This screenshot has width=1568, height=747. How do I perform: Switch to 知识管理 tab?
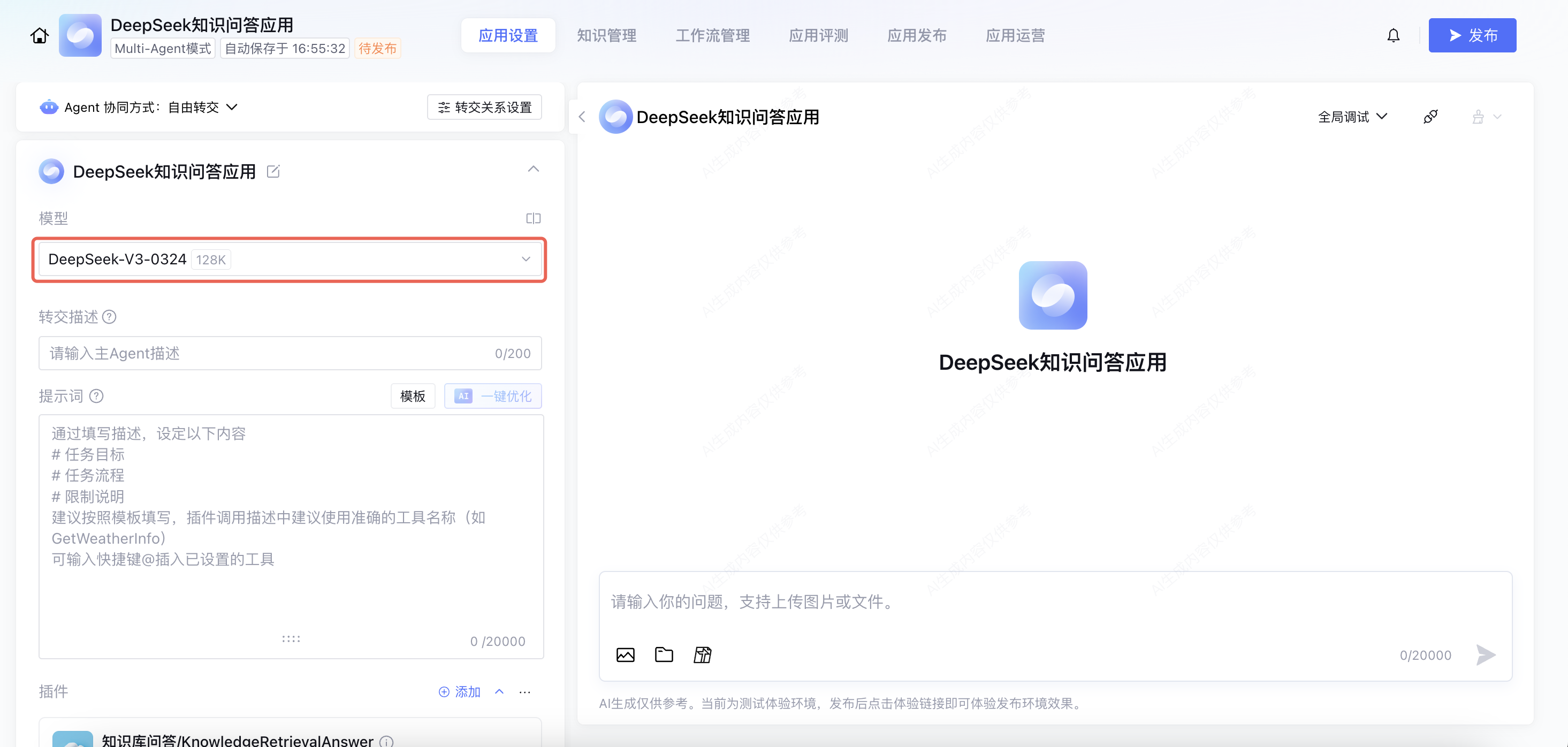pos(606,36)
